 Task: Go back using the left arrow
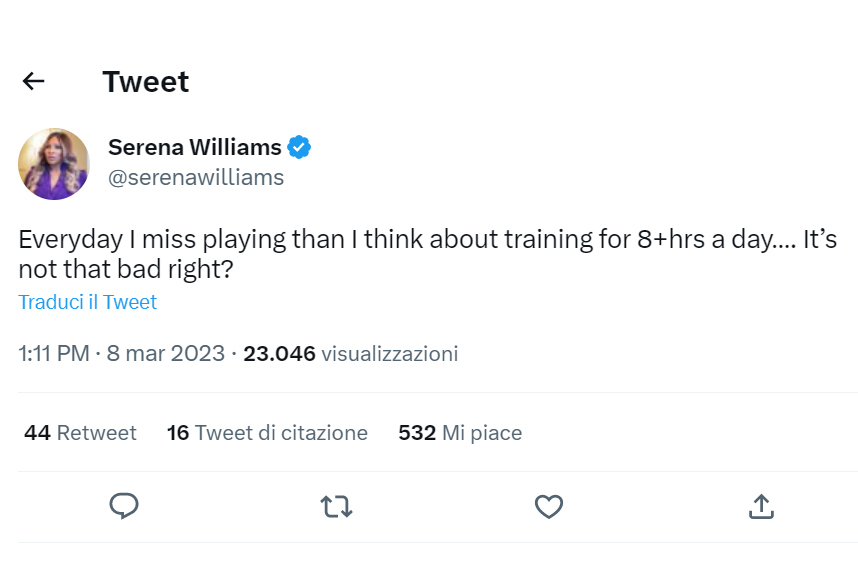(x=34, y=82)
